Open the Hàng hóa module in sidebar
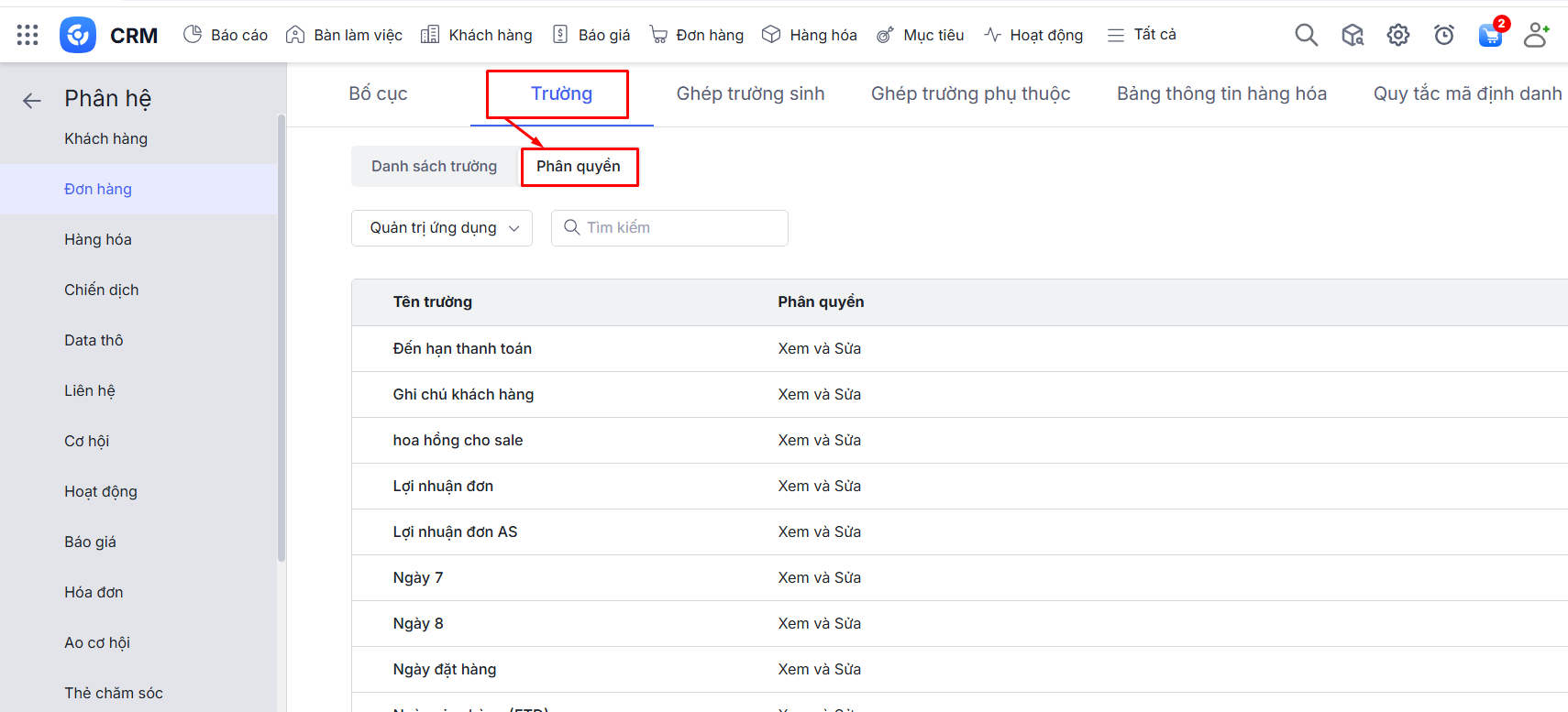This screenshot has width=1568, height=712. tap(98, 240)
